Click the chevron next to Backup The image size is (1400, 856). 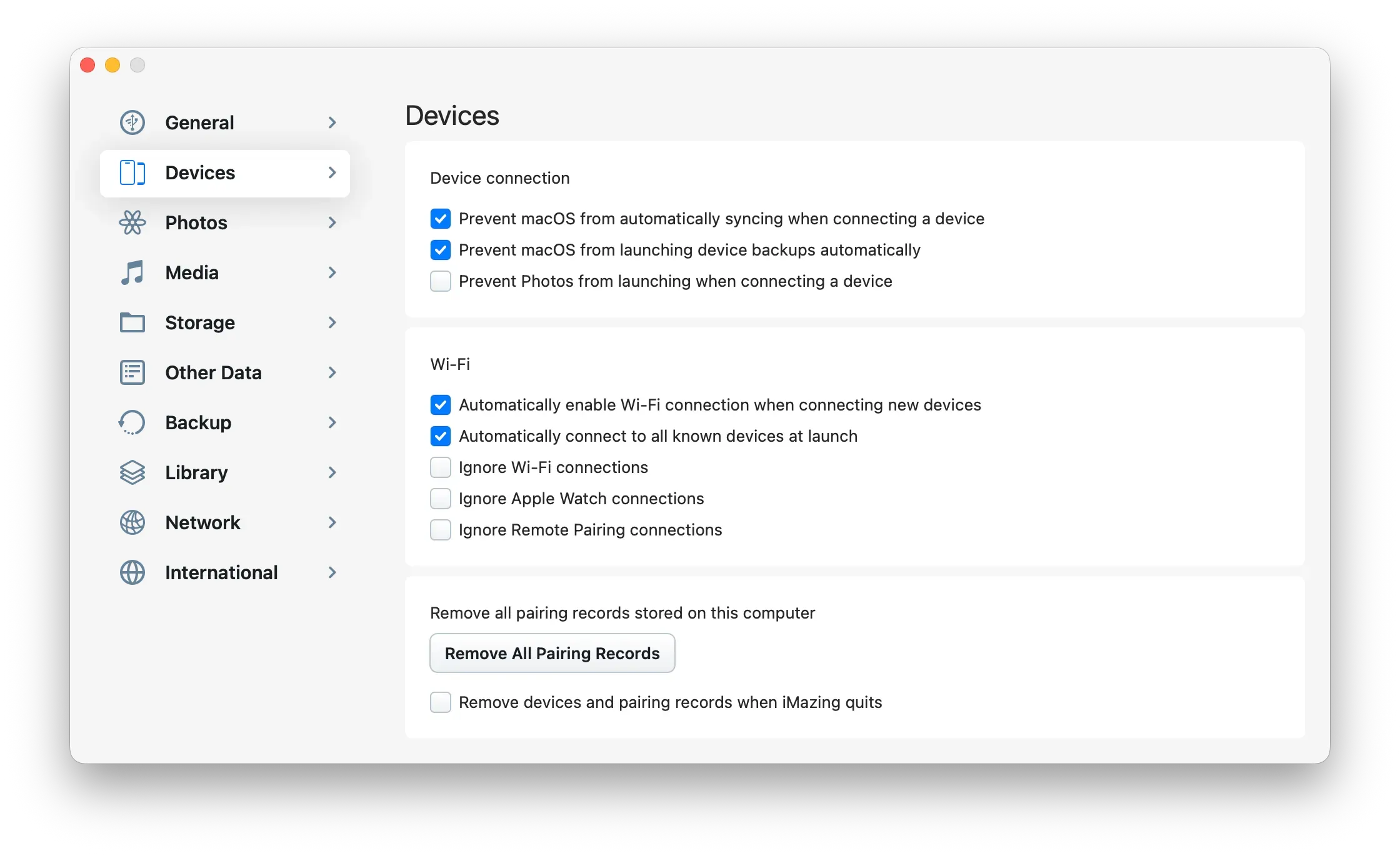(332, 422)
